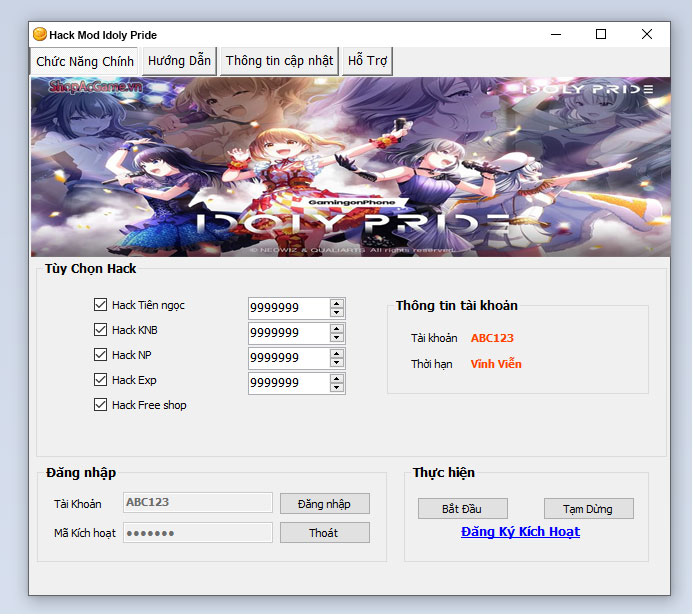Viewport: 693px width, 616px height.
Task: Uncheck the Hack Tiên ngọc checkbox
Action: click(100, 304)
